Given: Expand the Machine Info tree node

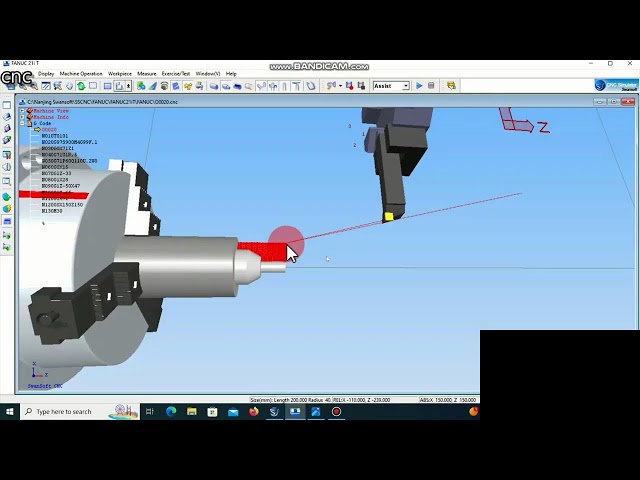Looking at the screenshot, I should click(22, 117).
